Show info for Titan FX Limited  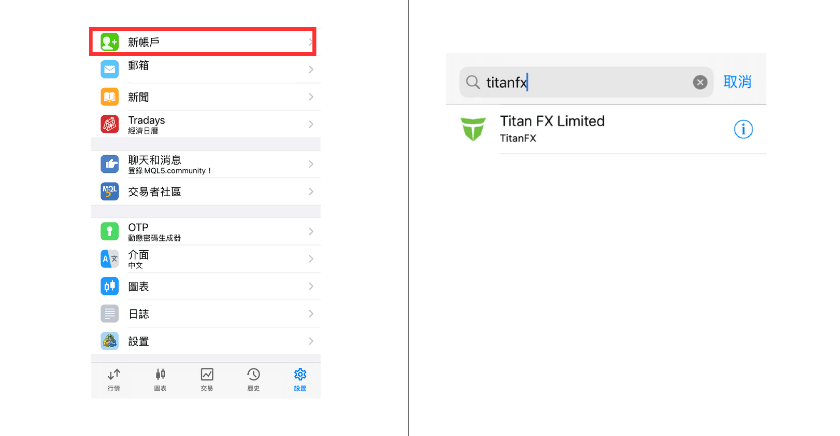pyautogui.click(x=743, y=129)
